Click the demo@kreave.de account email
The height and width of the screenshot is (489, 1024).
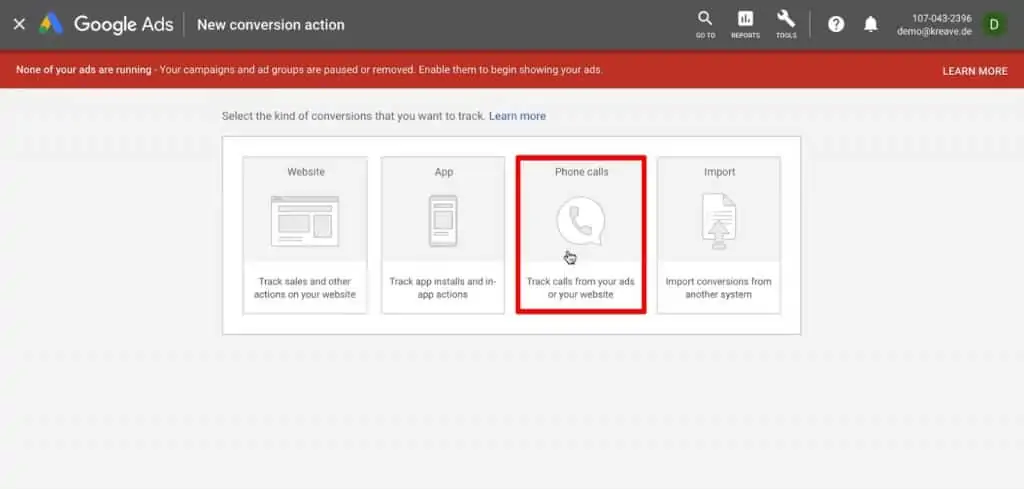click(x=935, y=31)
